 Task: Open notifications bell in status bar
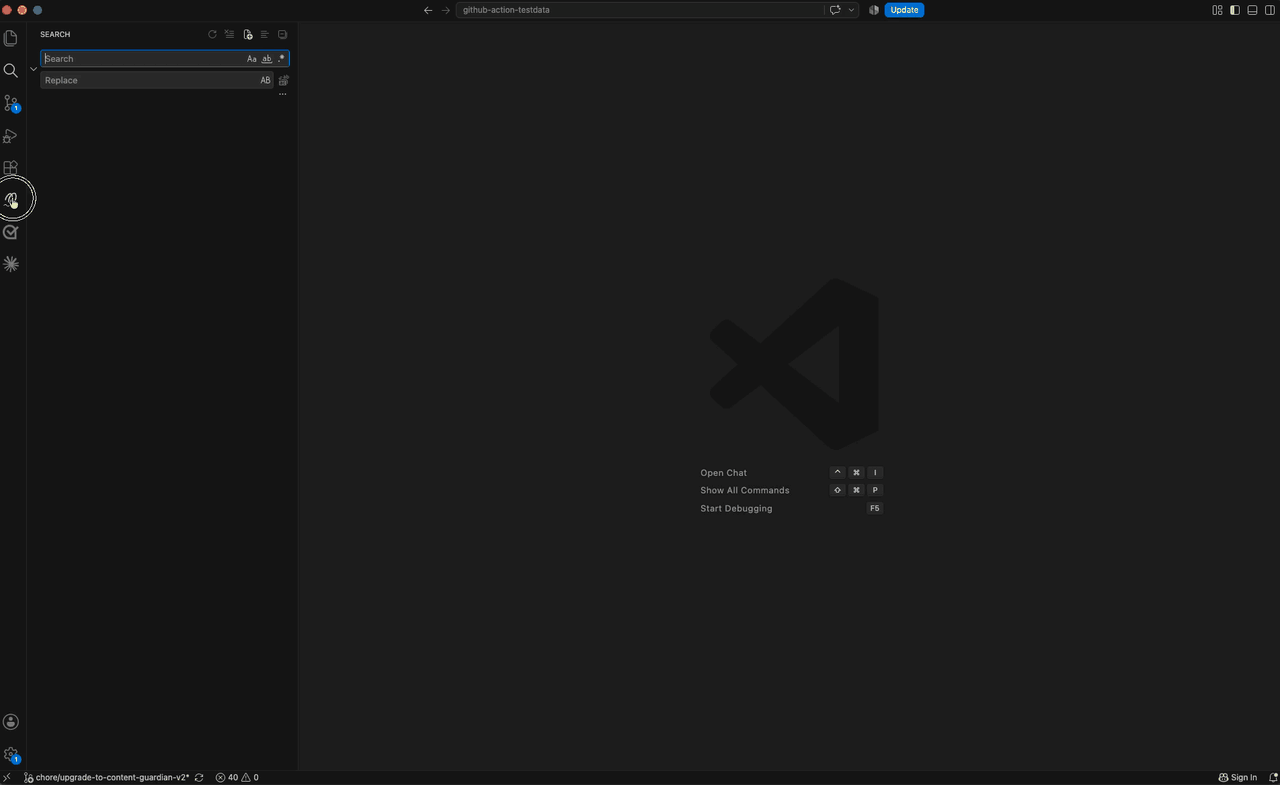pyautogui.click(x=1273, y=777)
